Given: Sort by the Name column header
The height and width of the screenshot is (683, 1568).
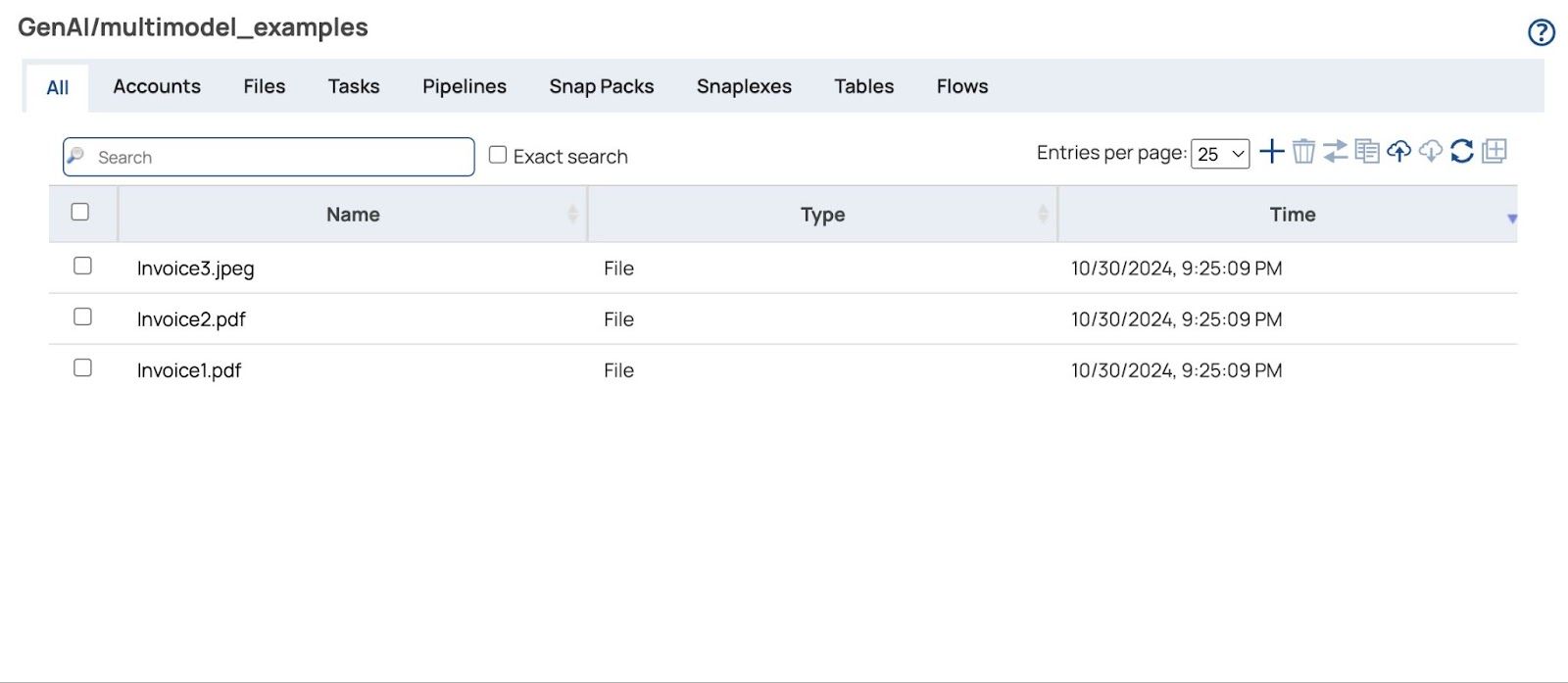Looking at the screenshot, I should click(x=353, y=215).
